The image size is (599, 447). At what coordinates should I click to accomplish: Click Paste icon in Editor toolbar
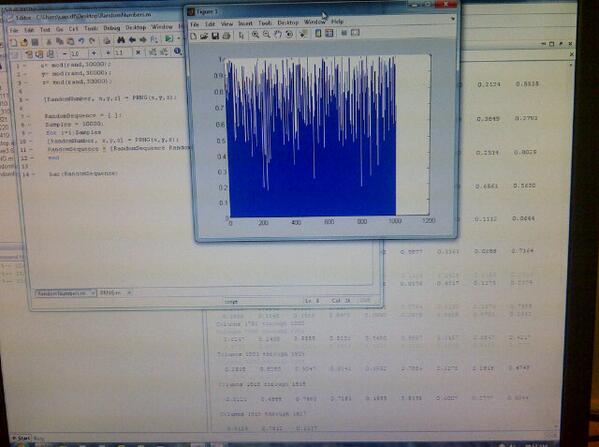click(x=70, y=41)
